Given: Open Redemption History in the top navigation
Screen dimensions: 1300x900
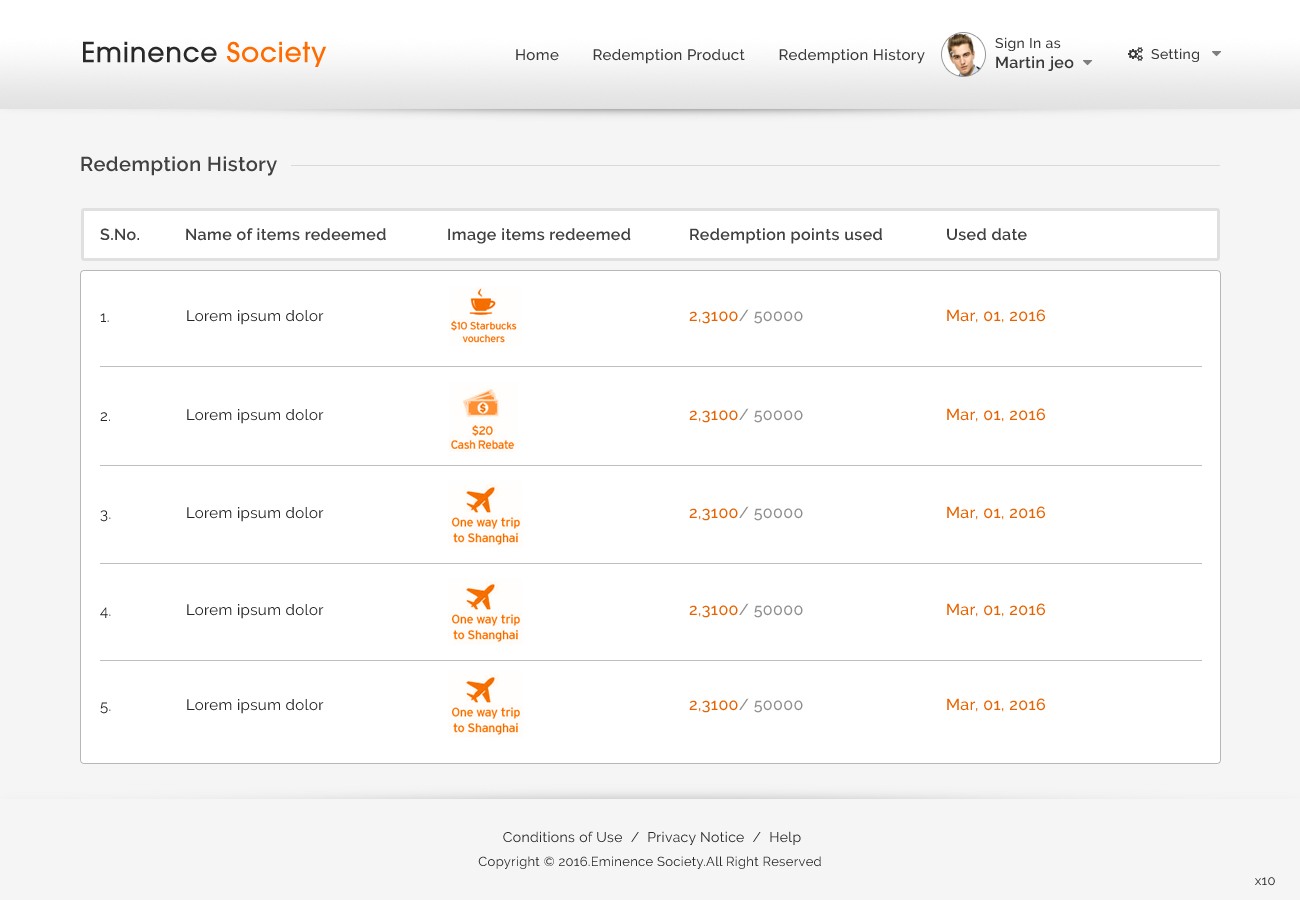Looking at the screenshot, I should click(x=851, y=55).
